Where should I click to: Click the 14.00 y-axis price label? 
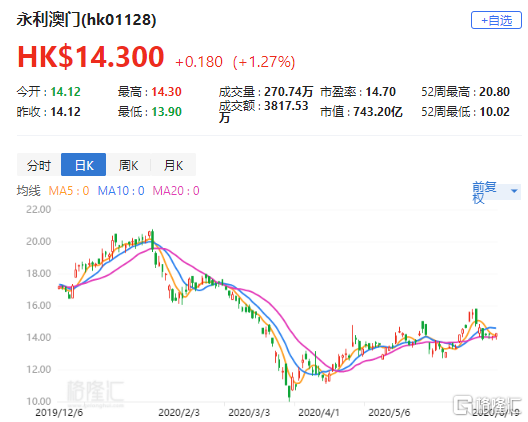[39, 337]
